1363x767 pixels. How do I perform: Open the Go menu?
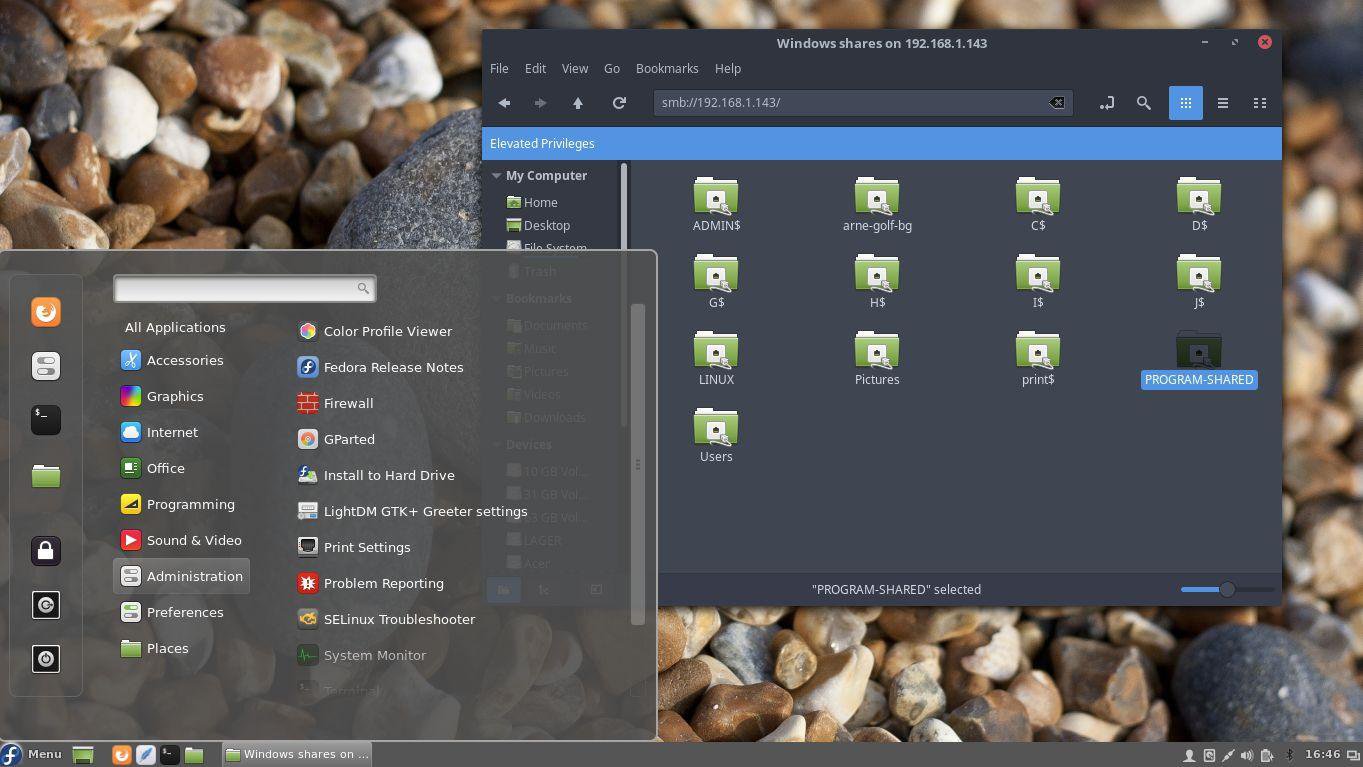(x=611, y=68)
